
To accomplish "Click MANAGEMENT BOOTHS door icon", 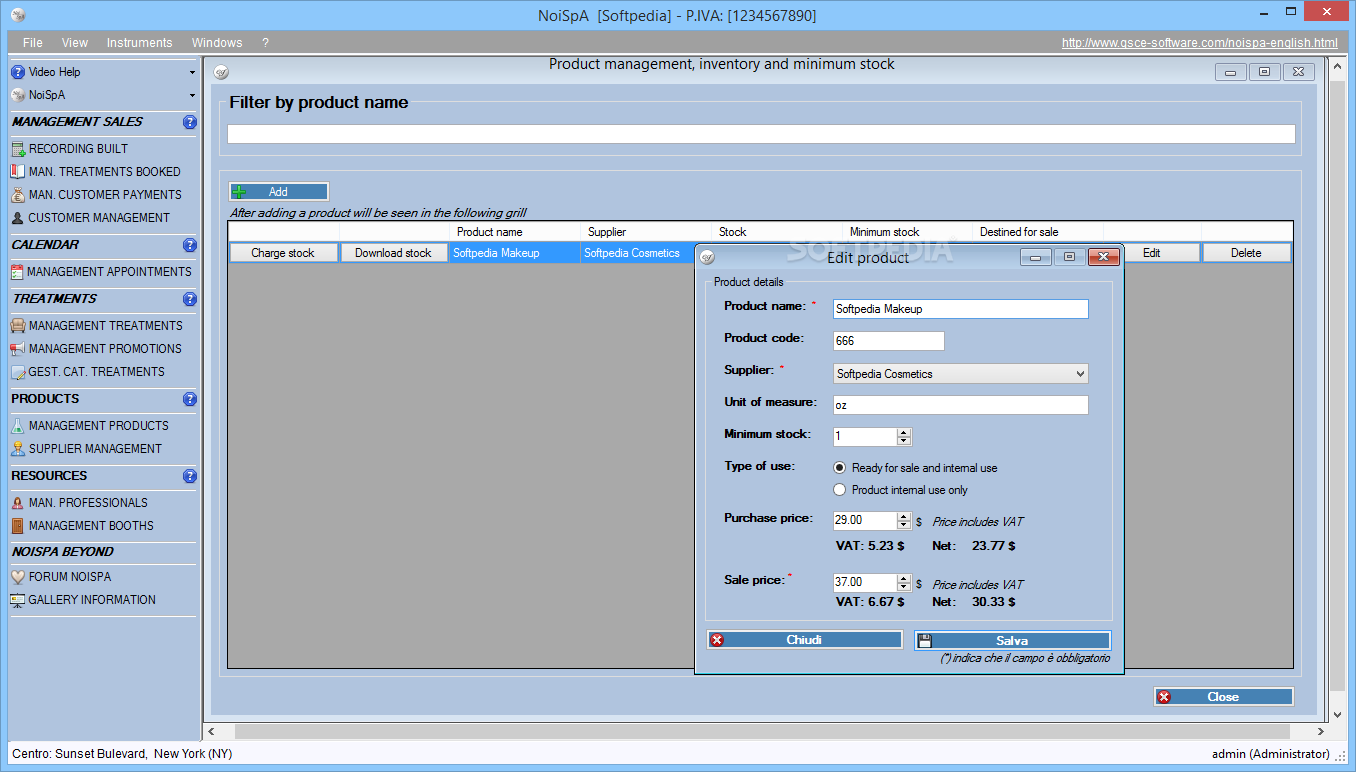I will click(18, 526).
